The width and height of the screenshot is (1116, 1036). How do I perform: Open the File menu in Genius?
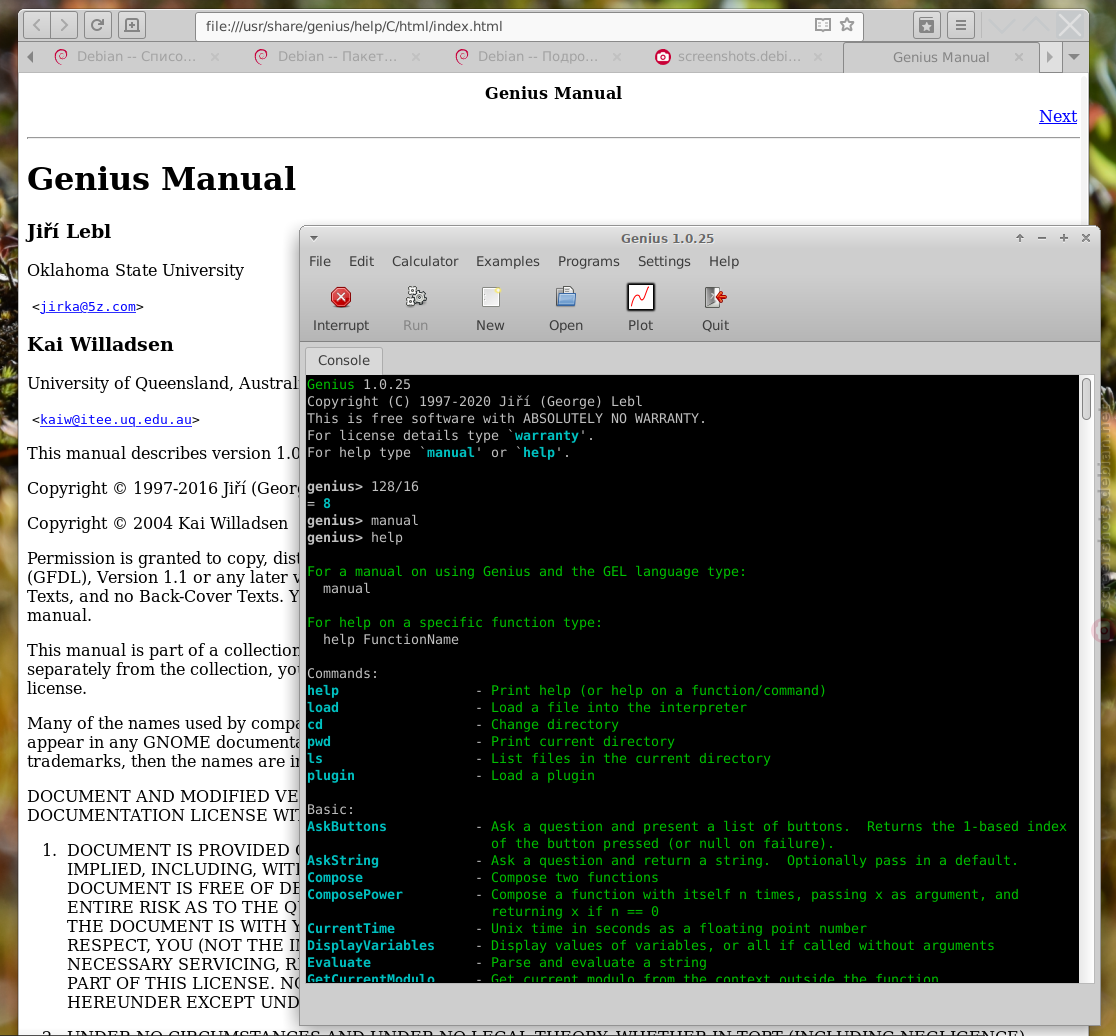pyautogui.click(x=320, y=261)
